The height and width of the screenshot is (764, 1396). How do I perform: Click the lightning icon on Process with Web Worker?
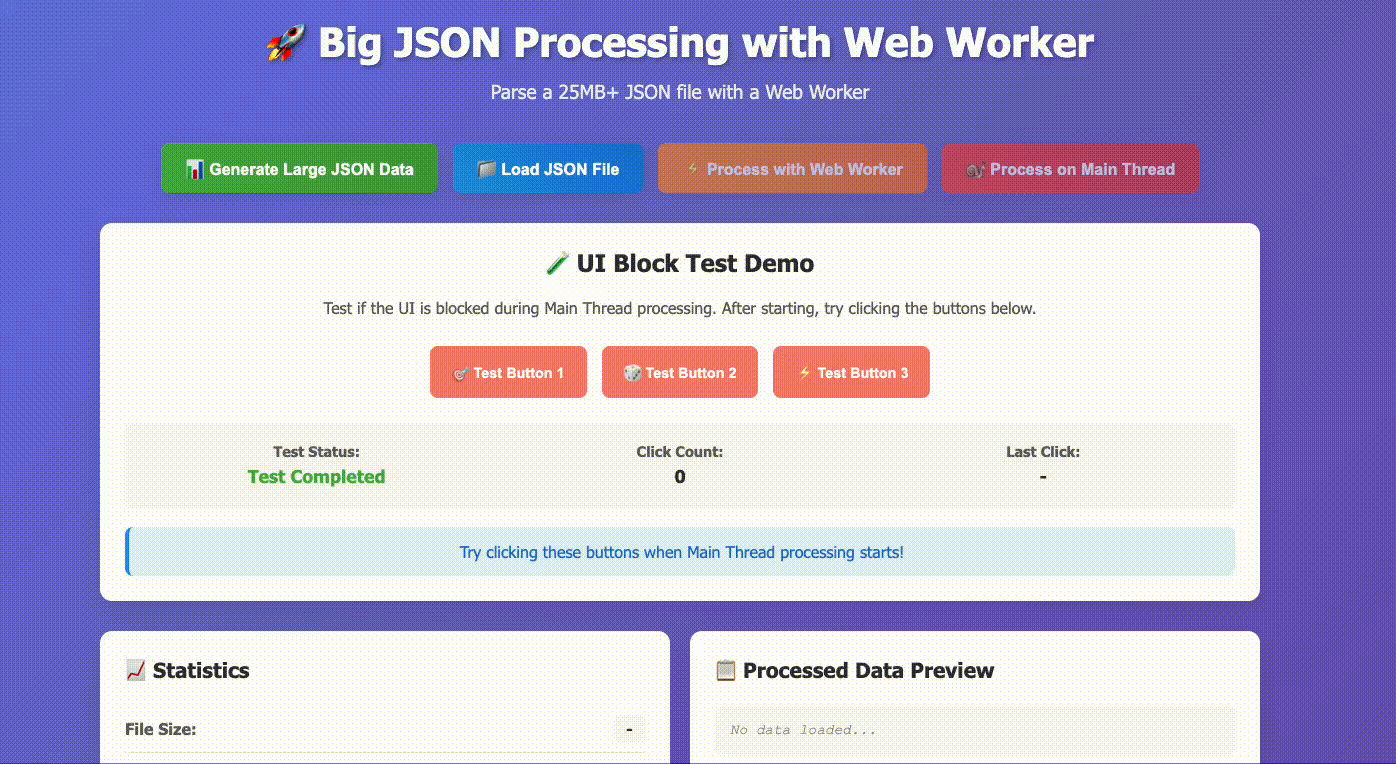pyautogui.click(x=692, y=168)
